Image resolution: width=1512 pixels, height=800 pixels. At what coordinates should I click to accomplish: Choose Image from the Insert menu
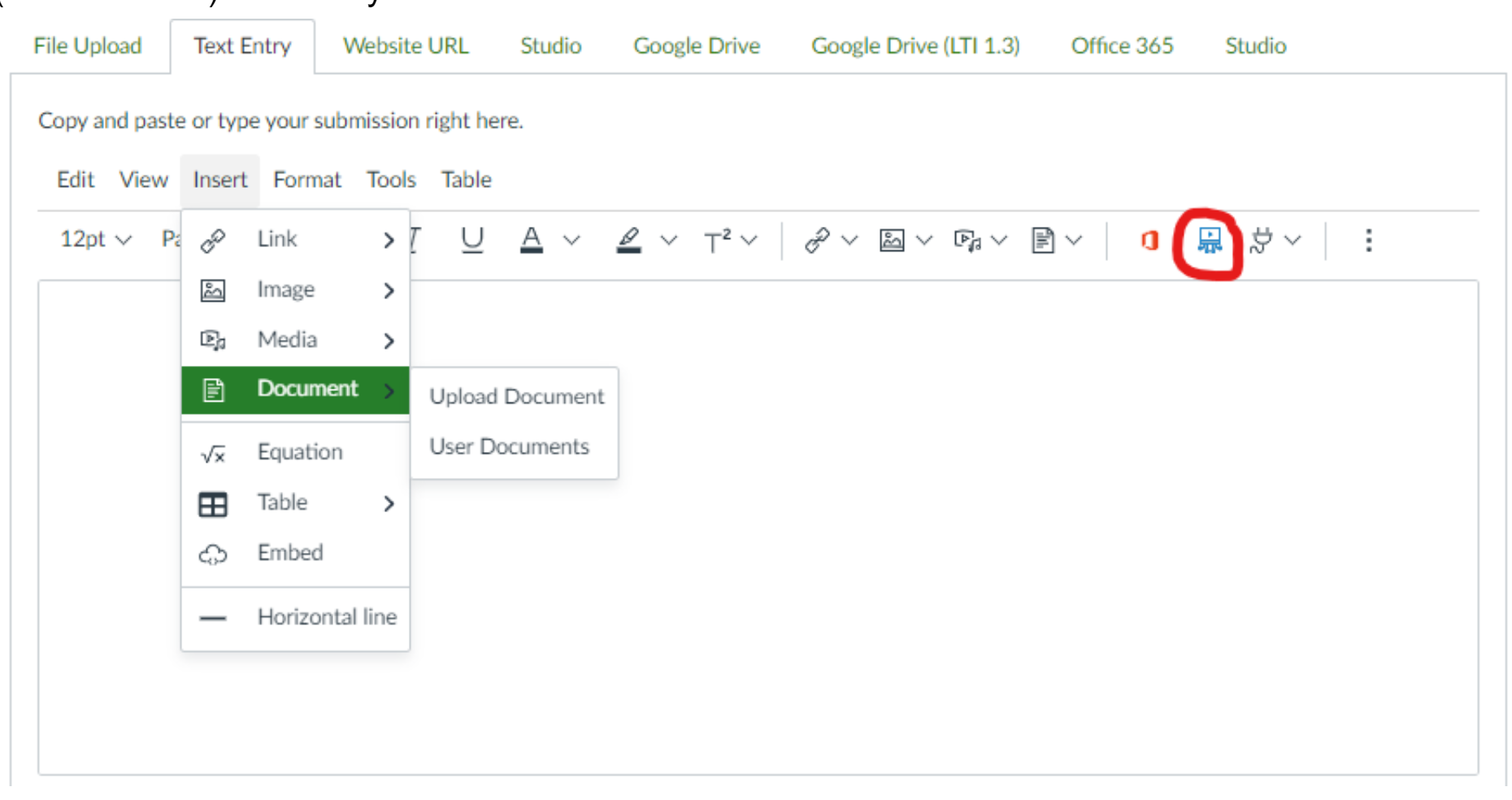tap(296, 289)
